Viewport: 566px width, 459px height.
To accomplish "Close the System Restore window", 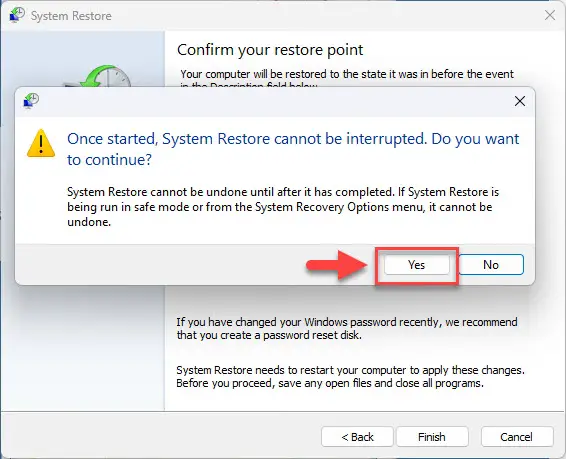I will pos(550,15).
